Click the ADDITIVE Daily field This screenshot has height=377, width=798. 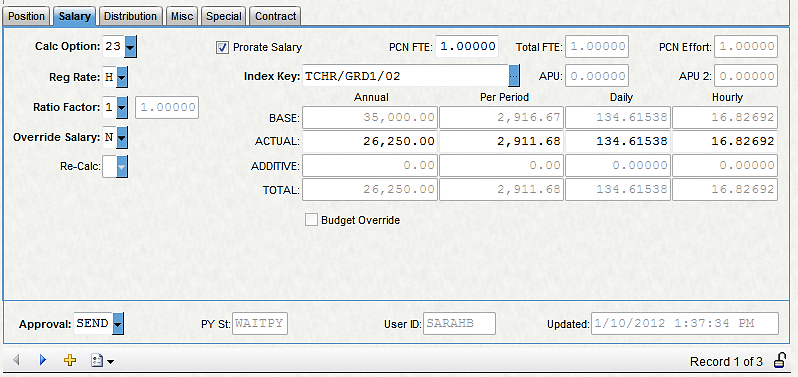[618, 165]
